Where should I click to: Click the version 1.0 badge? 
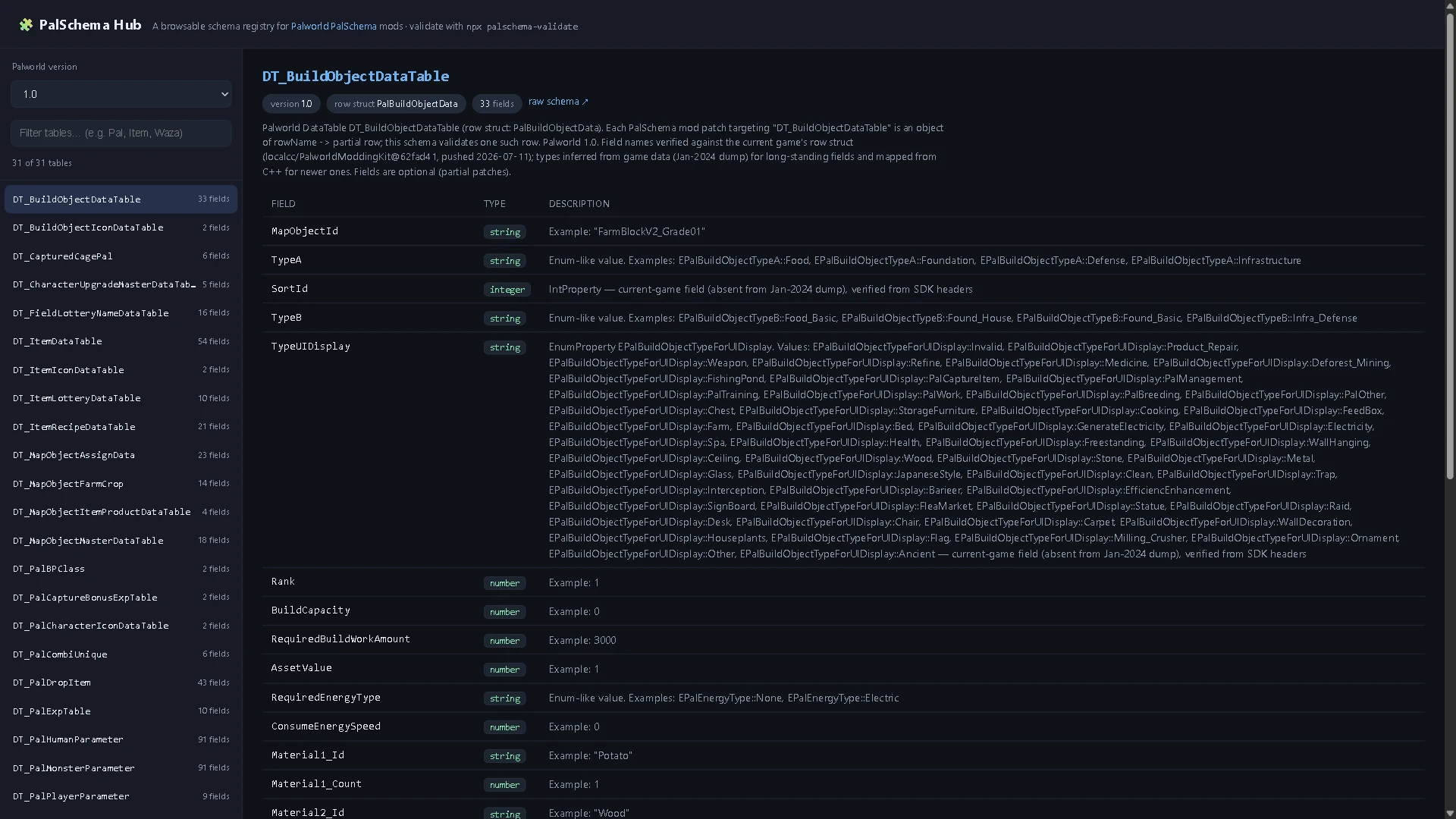click(291, 104)
